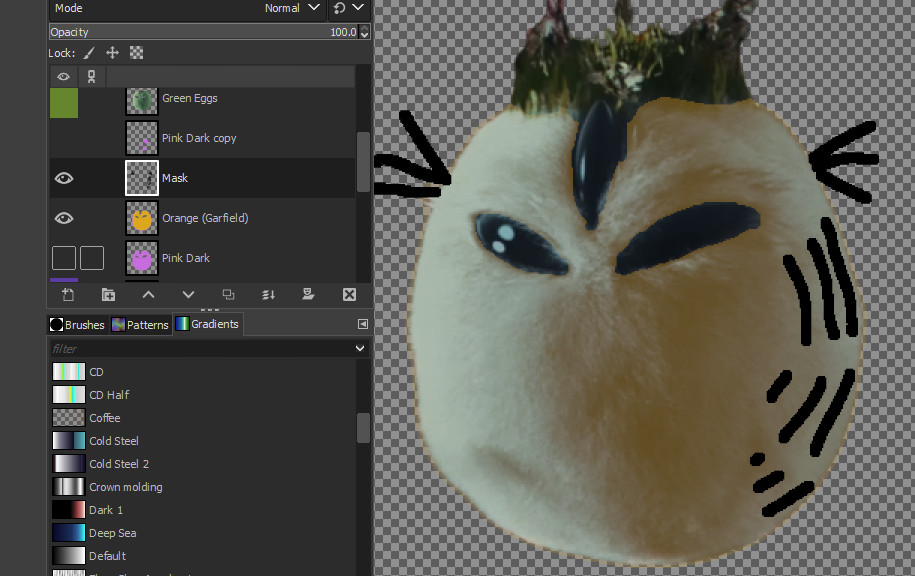Image resolution: width=915 pixels, height=576 pixels.
Task: Select the Orange (Garfield) layer thumbnail
Action: point(142,218)
